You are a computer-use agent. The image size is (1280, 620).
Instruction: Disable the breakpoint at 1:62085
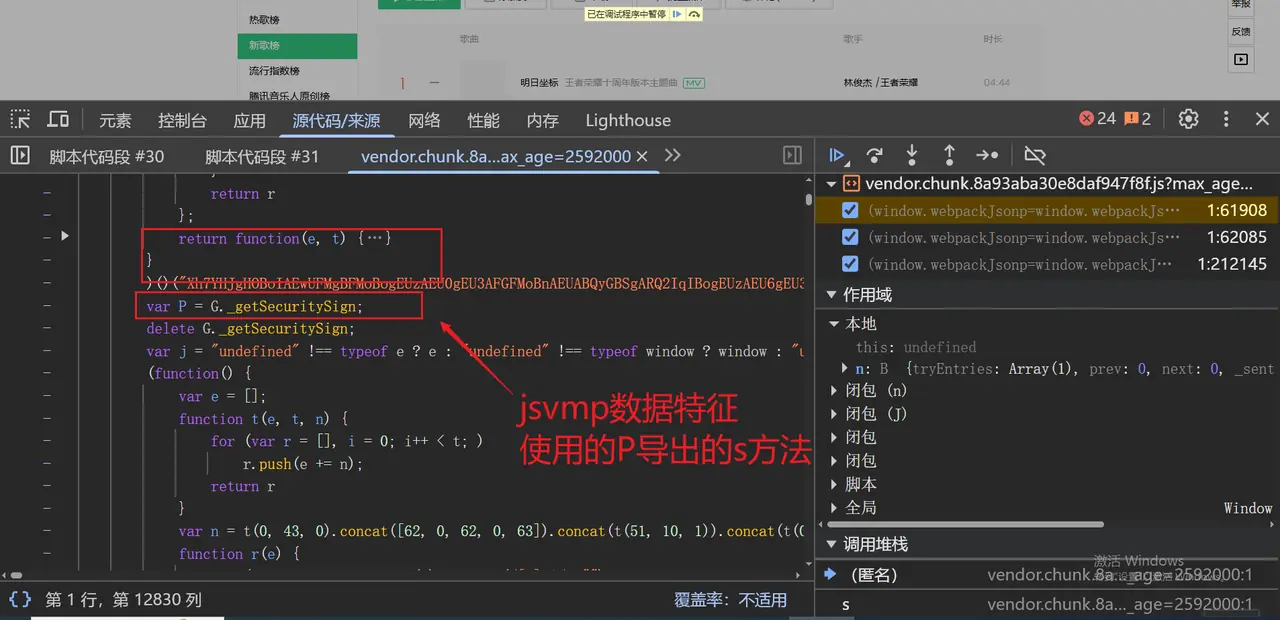pos(850,238)
